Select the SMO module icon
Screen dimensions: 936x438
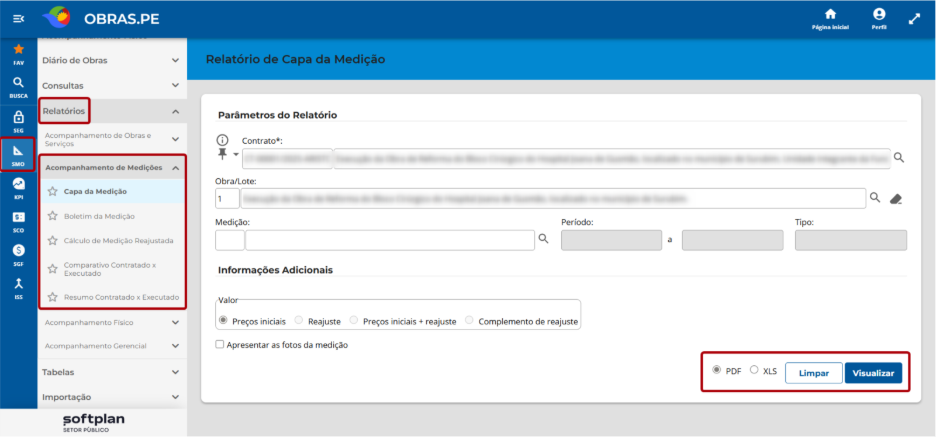(x=19, y=155)
